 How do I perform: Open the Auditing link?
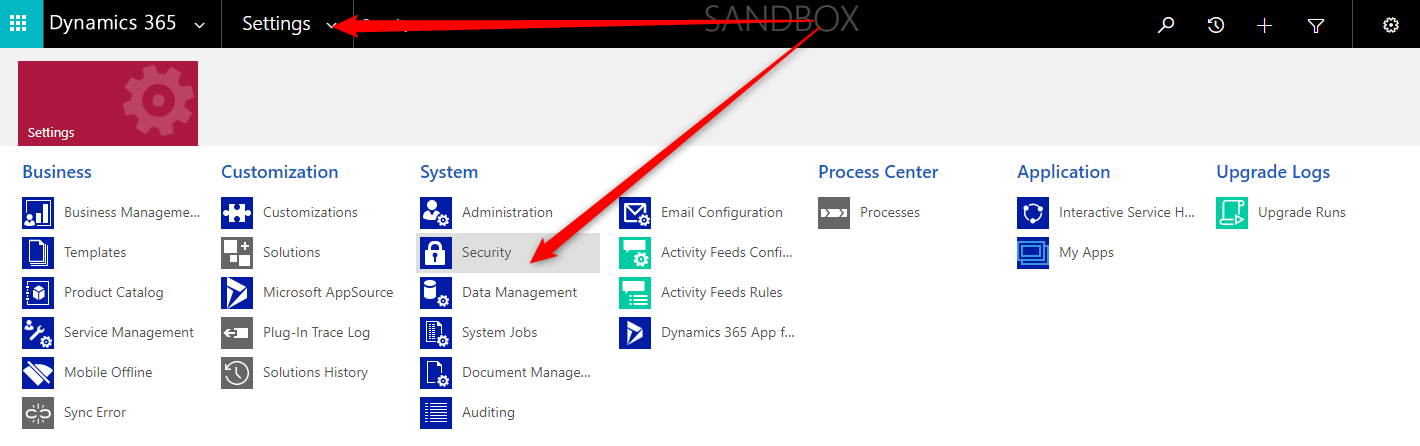(x=488, y=412)
